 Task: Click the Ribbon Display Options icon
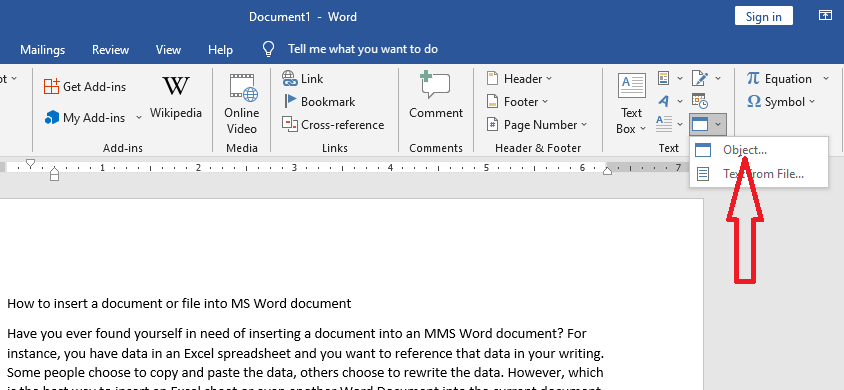[x=825, y=15]
